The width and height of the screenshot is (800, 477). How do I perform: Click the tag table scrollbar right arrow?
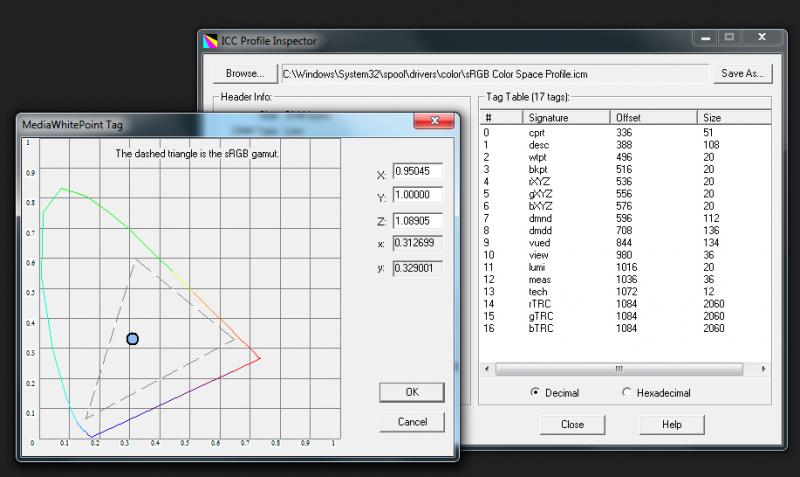point(763,369)
